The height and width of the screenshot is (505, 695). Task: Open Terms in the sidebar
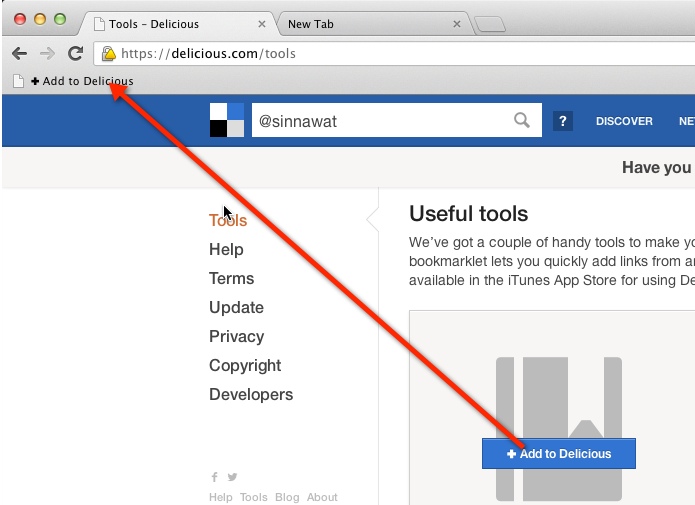tap(231, 278)
